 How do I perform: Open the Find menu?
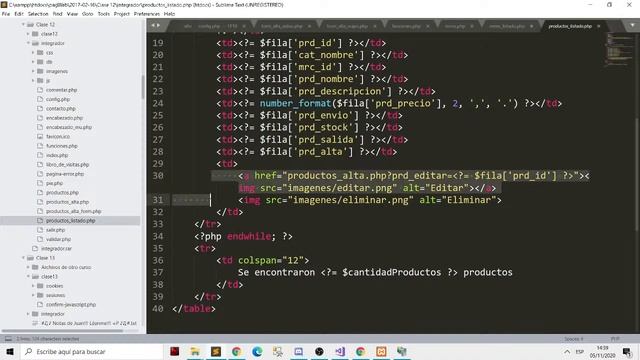click(58, 14)
